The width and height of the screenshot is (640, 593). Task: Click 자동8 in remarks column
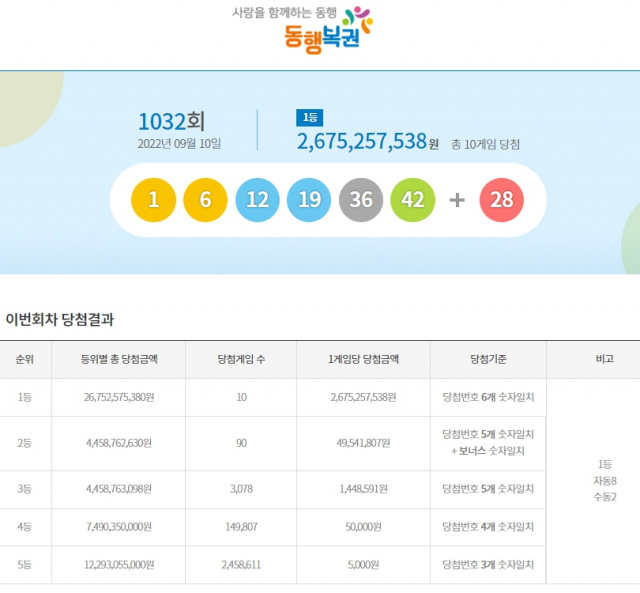(604, 481)
